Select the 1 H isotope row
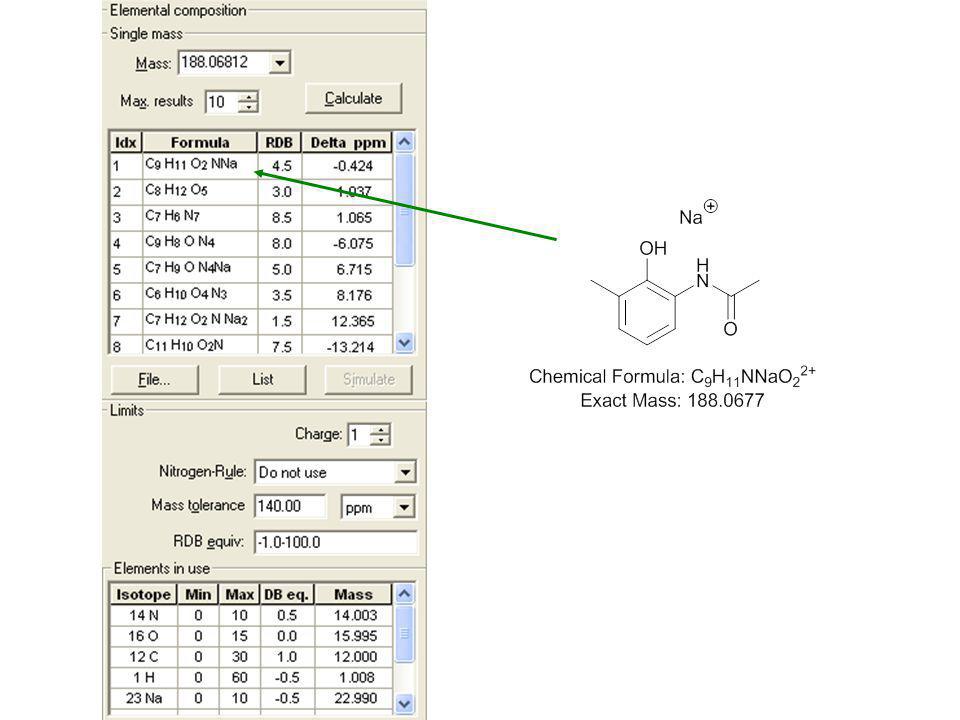 click(x=251, y=678)
